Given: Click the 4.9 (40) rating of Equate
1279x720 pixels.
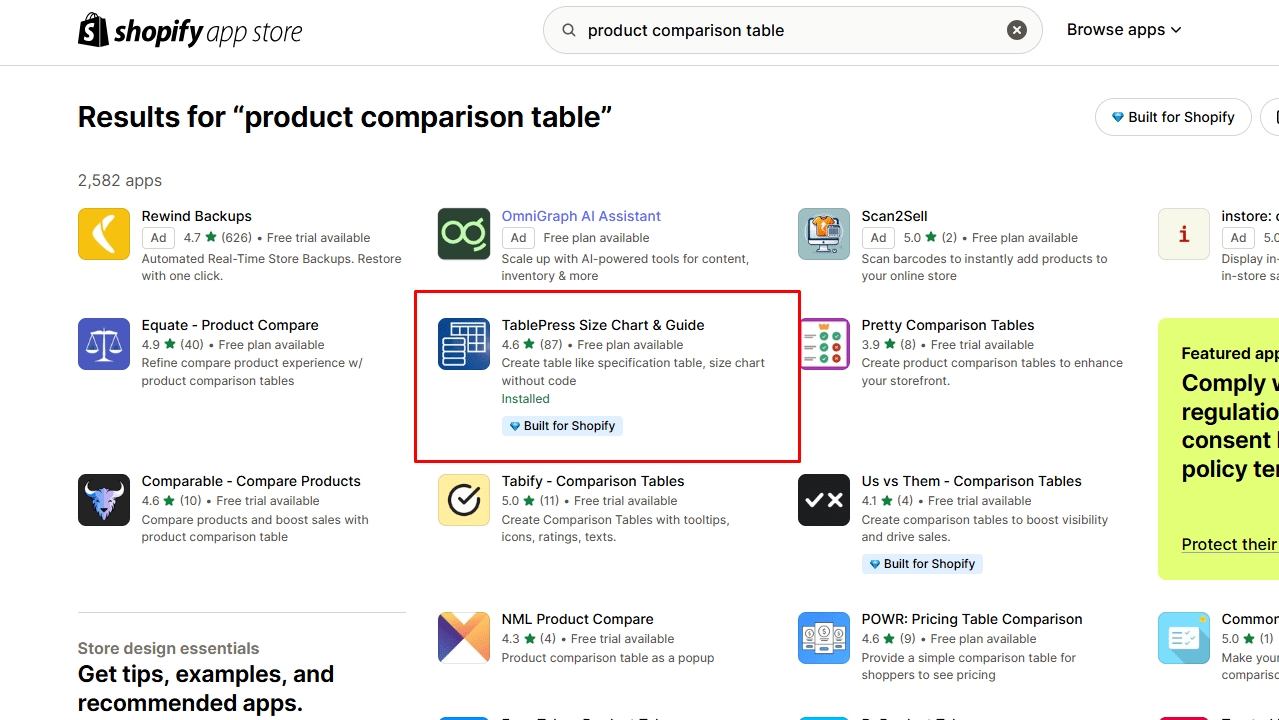Looking at the screenshot, I should (x=172, y=345).
